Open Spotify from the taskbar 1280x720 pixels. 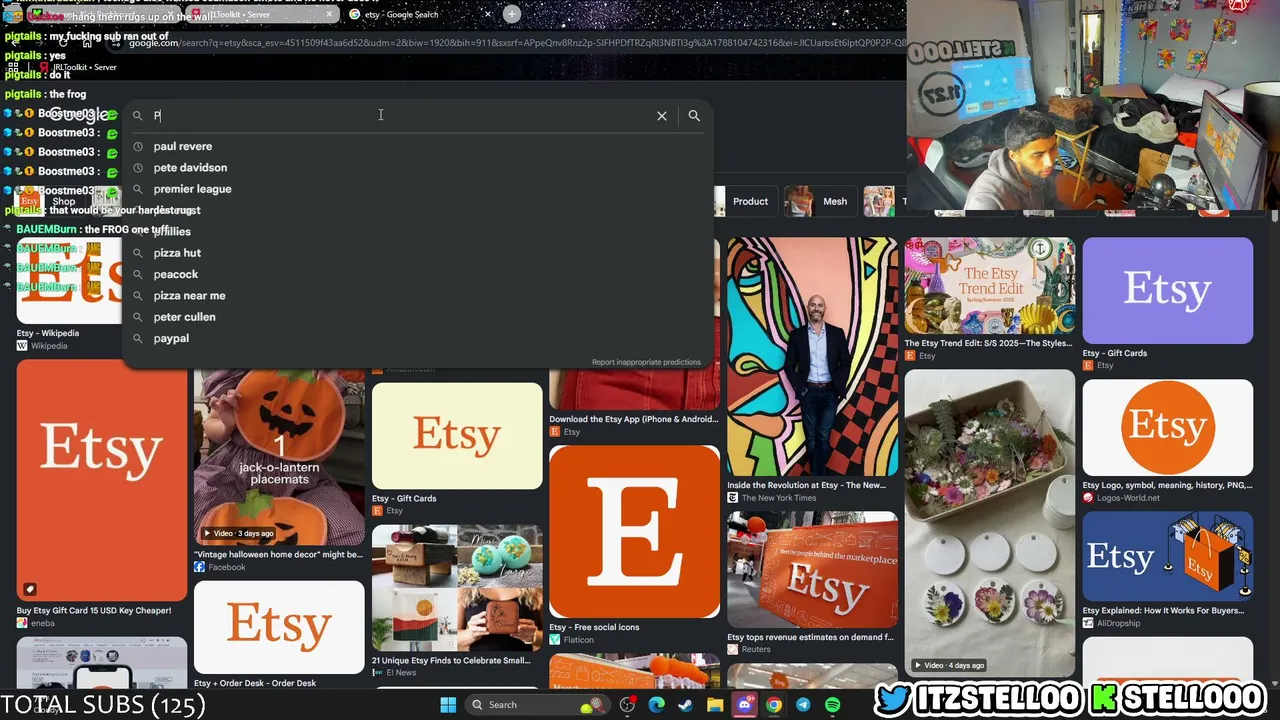pyautogui.click(x=833, y=705)
